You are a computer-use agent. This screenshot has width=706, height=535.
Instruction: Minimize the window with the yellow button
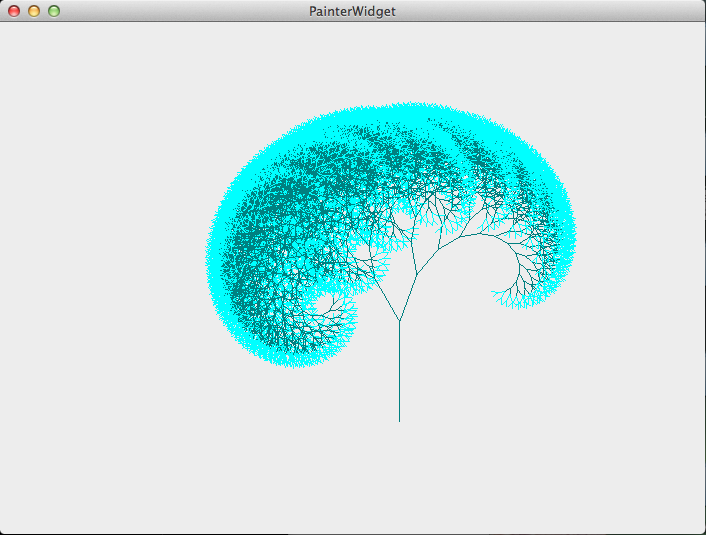(34, 11)
